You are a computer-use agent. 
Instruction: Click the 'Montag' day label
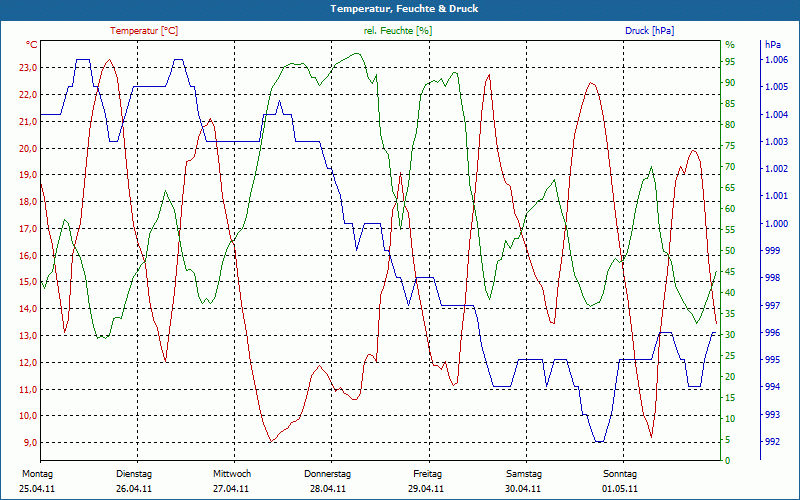click(x=37, y=474)
